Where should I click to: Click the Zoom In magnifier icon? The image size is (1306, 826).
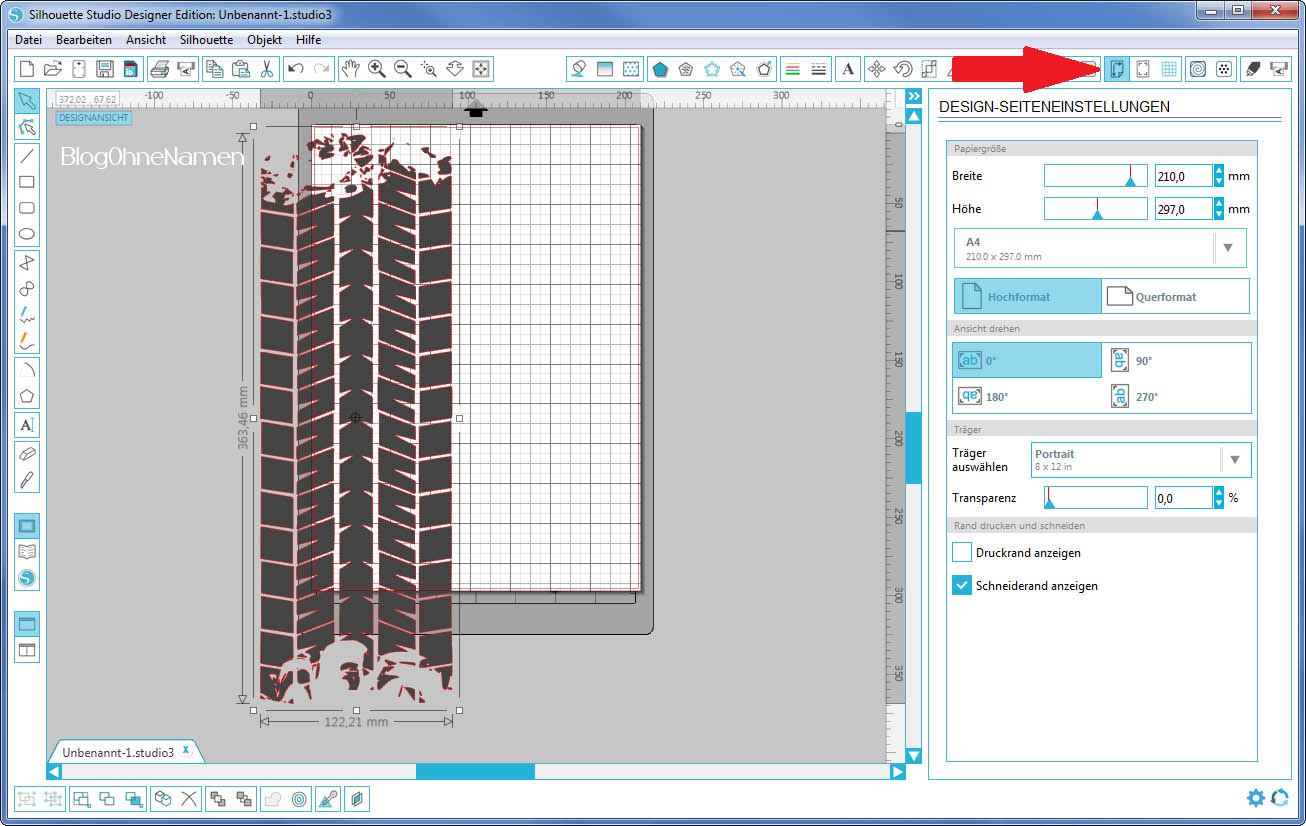pyautogui.click(x=377, y=69)
